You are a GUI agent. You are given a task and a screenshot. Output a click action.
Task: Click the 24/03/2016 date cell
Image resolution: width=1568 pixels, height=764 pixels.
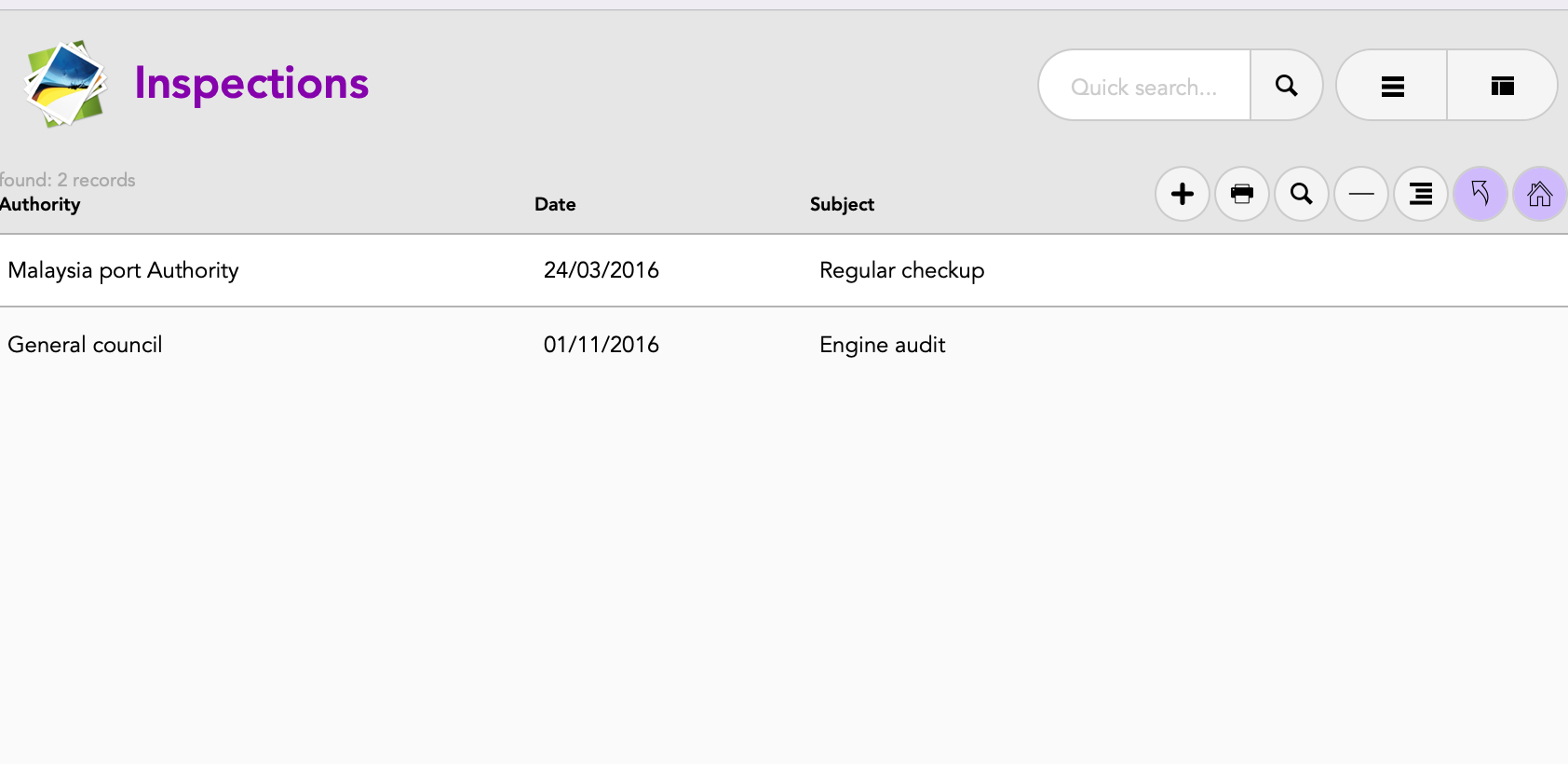[601, 270]
